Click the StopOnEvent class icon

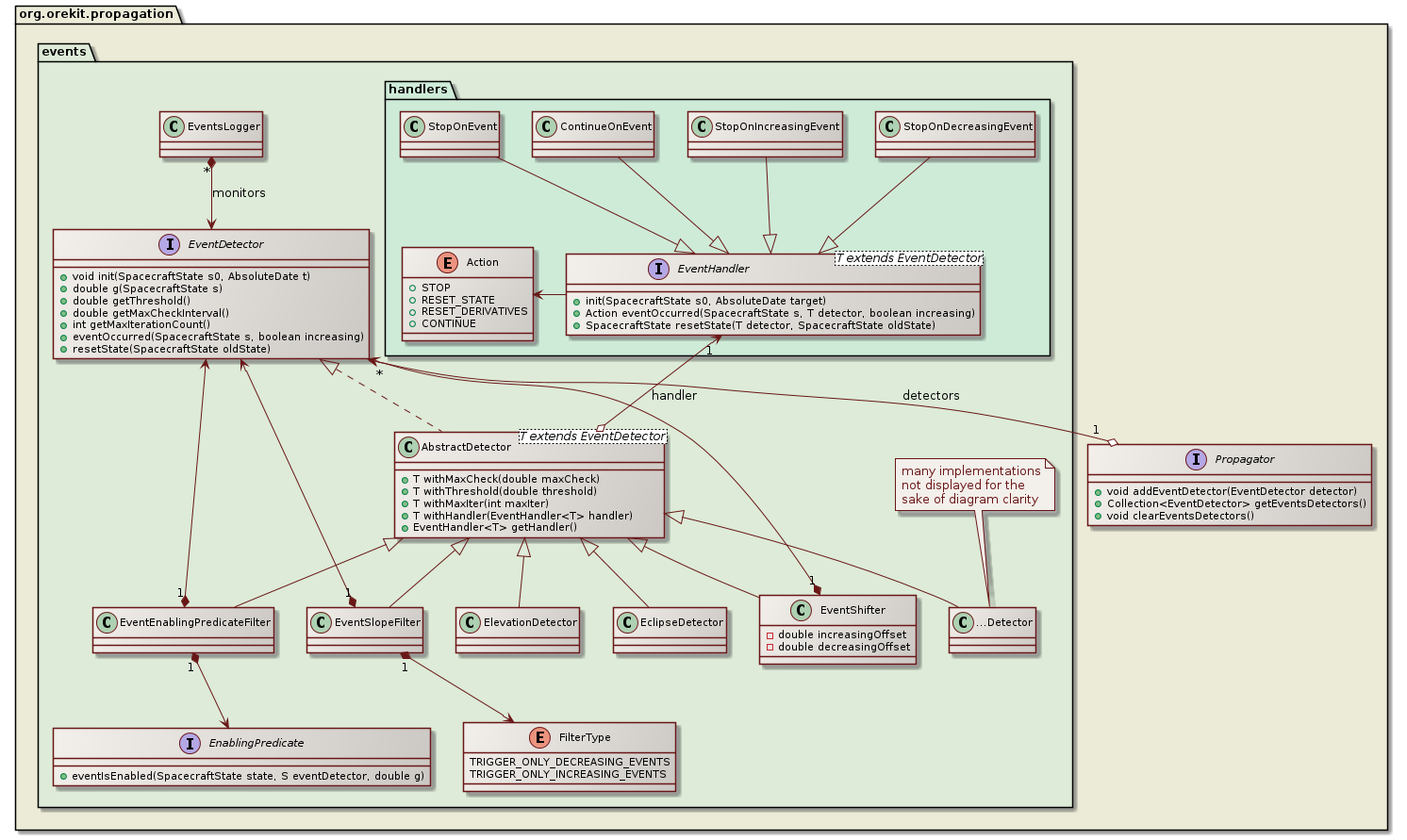point(415,125)
